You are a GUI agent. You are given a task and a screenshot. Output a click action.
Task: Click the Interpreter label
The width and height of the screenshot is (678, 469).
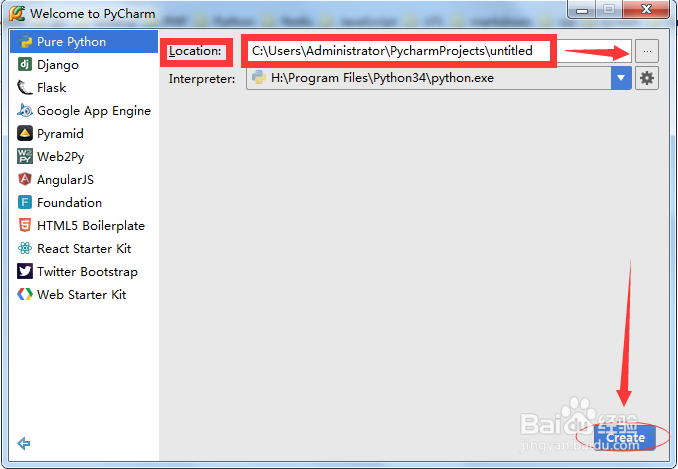pos(202,79)
